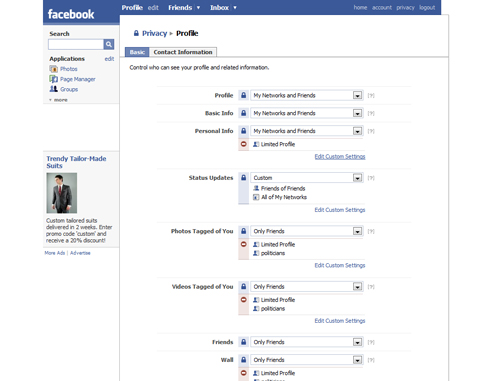Open the Groups application icon
Image resolution: width=500 pixels, height=381 pixels.
click(x=53, y=89)
